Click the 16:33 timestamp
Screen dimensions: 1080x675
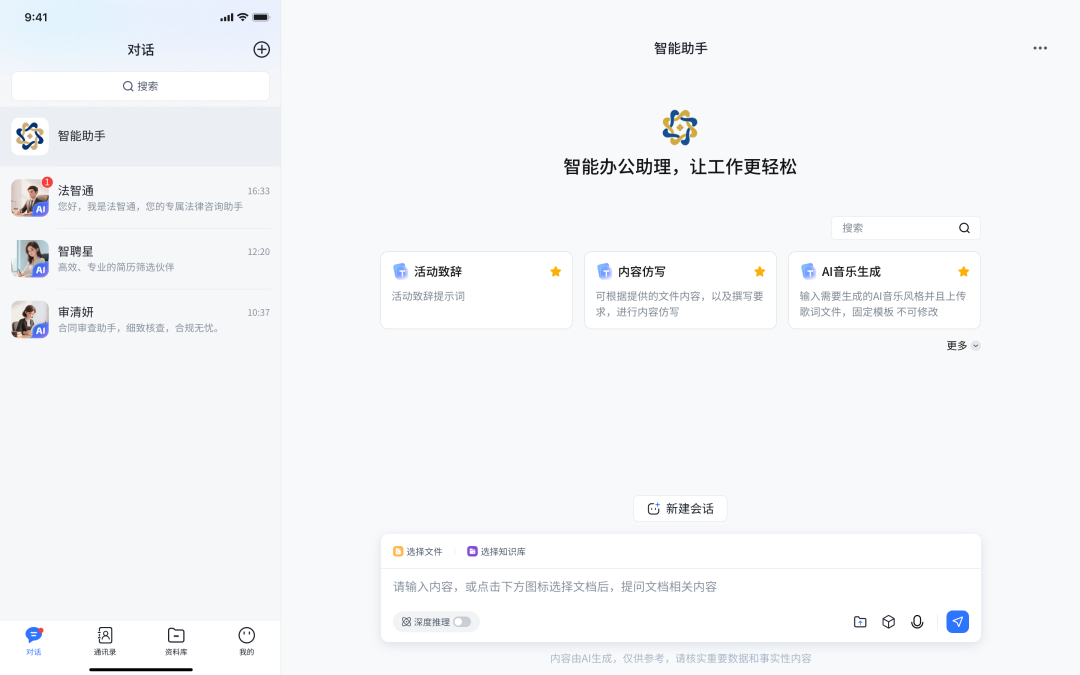pos(258,191)
